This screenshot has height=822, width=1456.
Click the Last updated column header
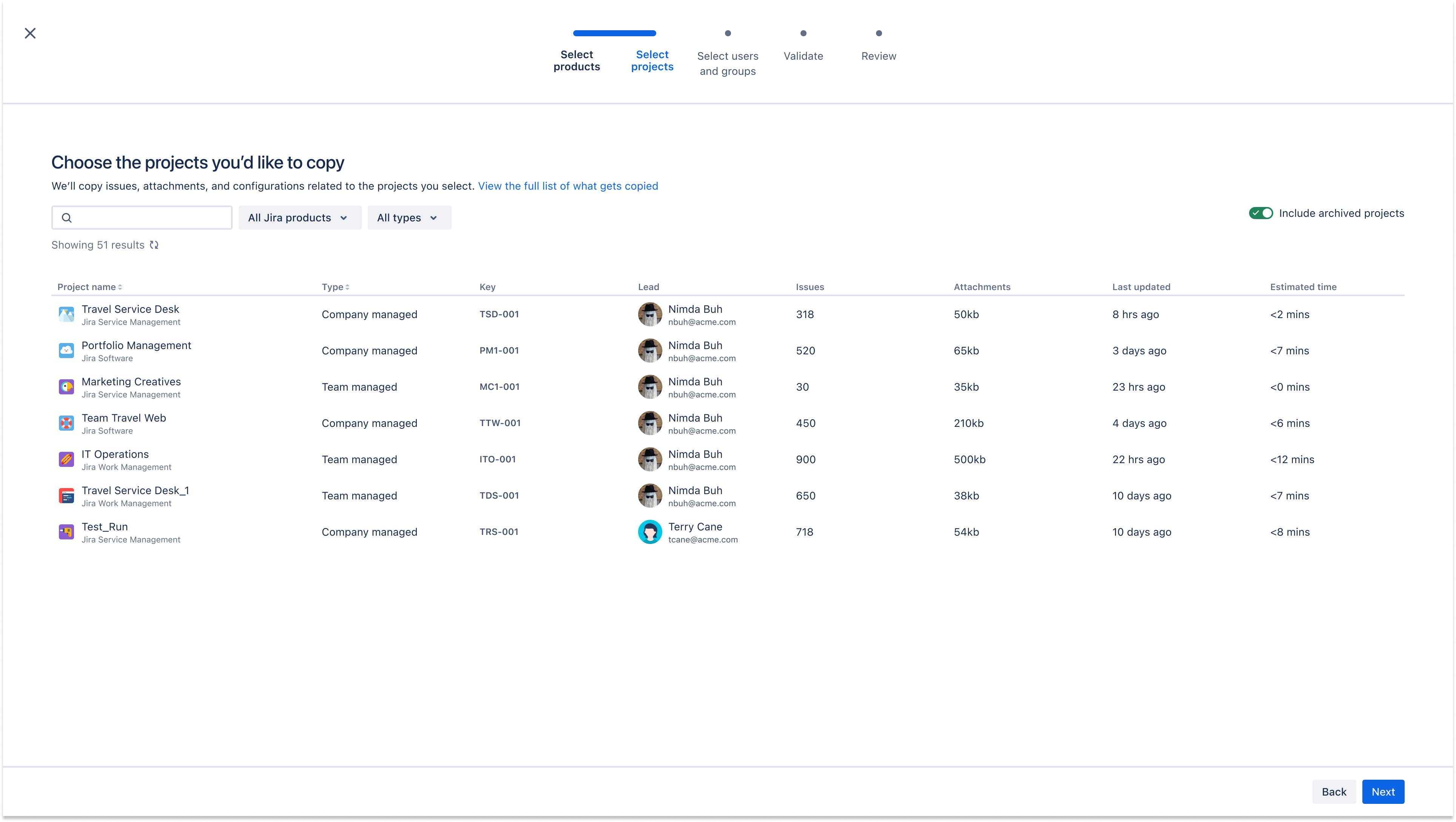pyautogui.click(x=1141, y=287)
